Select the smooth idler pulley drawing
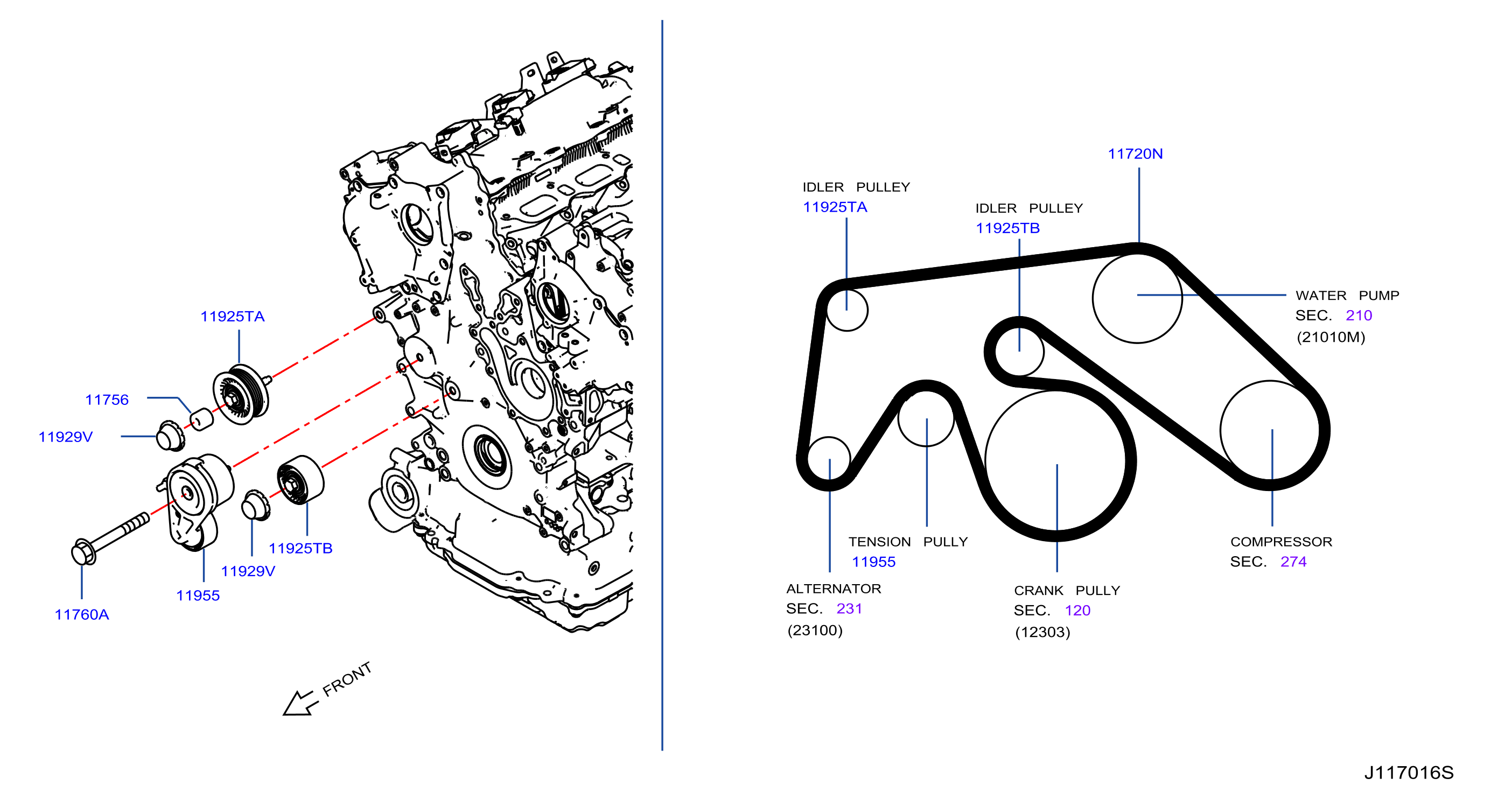This screenshot has width=1512, height=799. pos(300,480)
